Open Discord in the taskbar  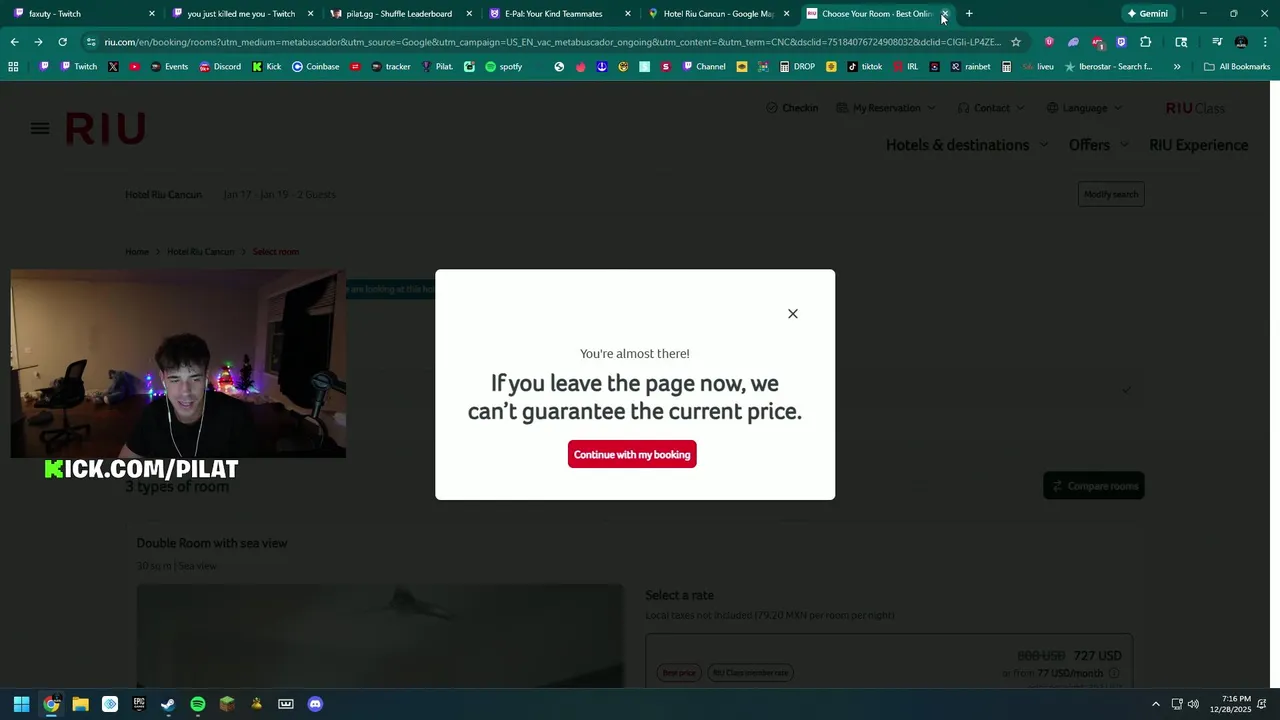[315, 704]
